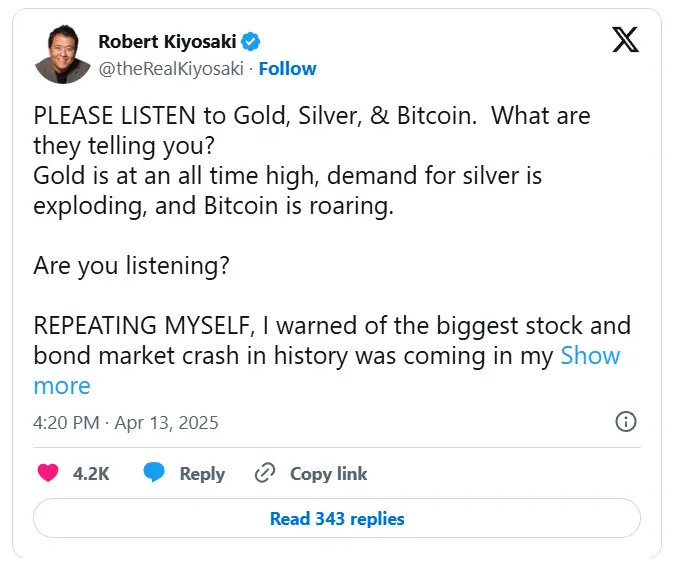Click the chain link copy icon
This screenshot has height=569, width=675.
(x=265, y=473)
